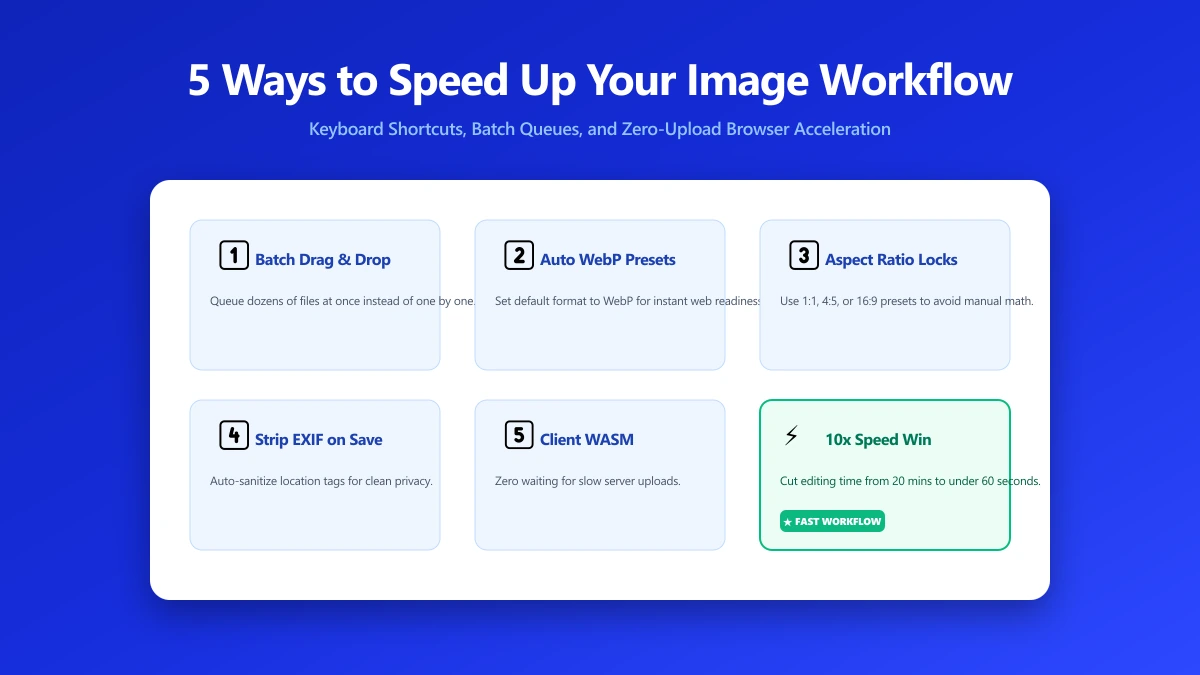Click the main title about Image Workflow
Screen dimensions: 1200x675
click(600, 81)
